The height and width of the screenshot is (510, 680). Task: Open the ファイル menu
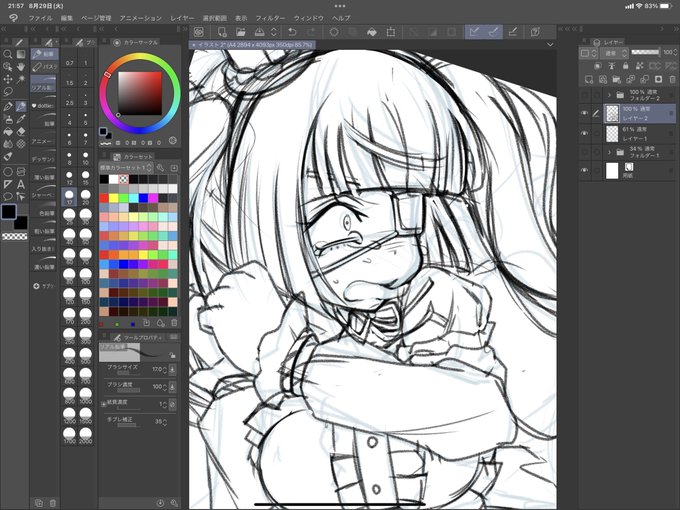(x=40, y=18)
